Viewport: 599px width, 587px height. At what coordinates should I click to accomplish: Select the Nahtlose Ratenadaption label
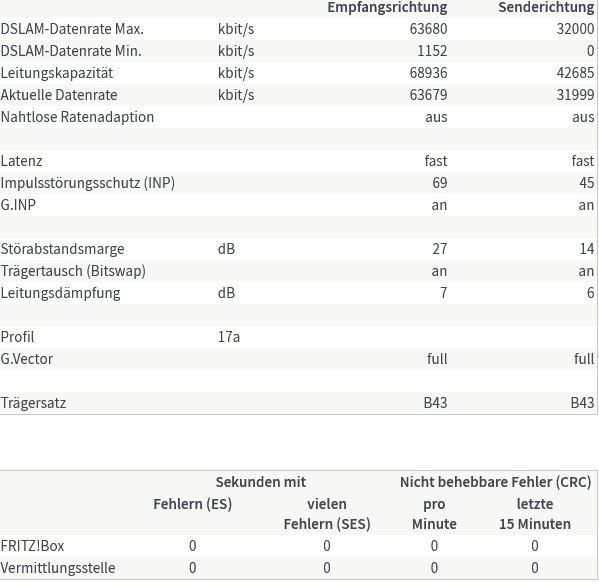[x=77, y=117]
